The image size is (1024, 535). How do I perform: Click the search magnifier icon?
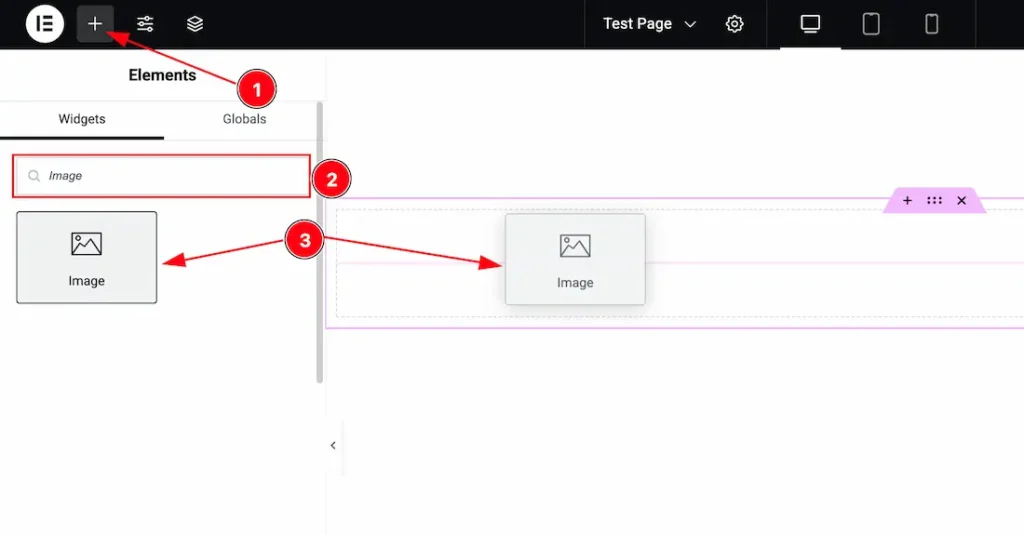(x=34, y=176)
